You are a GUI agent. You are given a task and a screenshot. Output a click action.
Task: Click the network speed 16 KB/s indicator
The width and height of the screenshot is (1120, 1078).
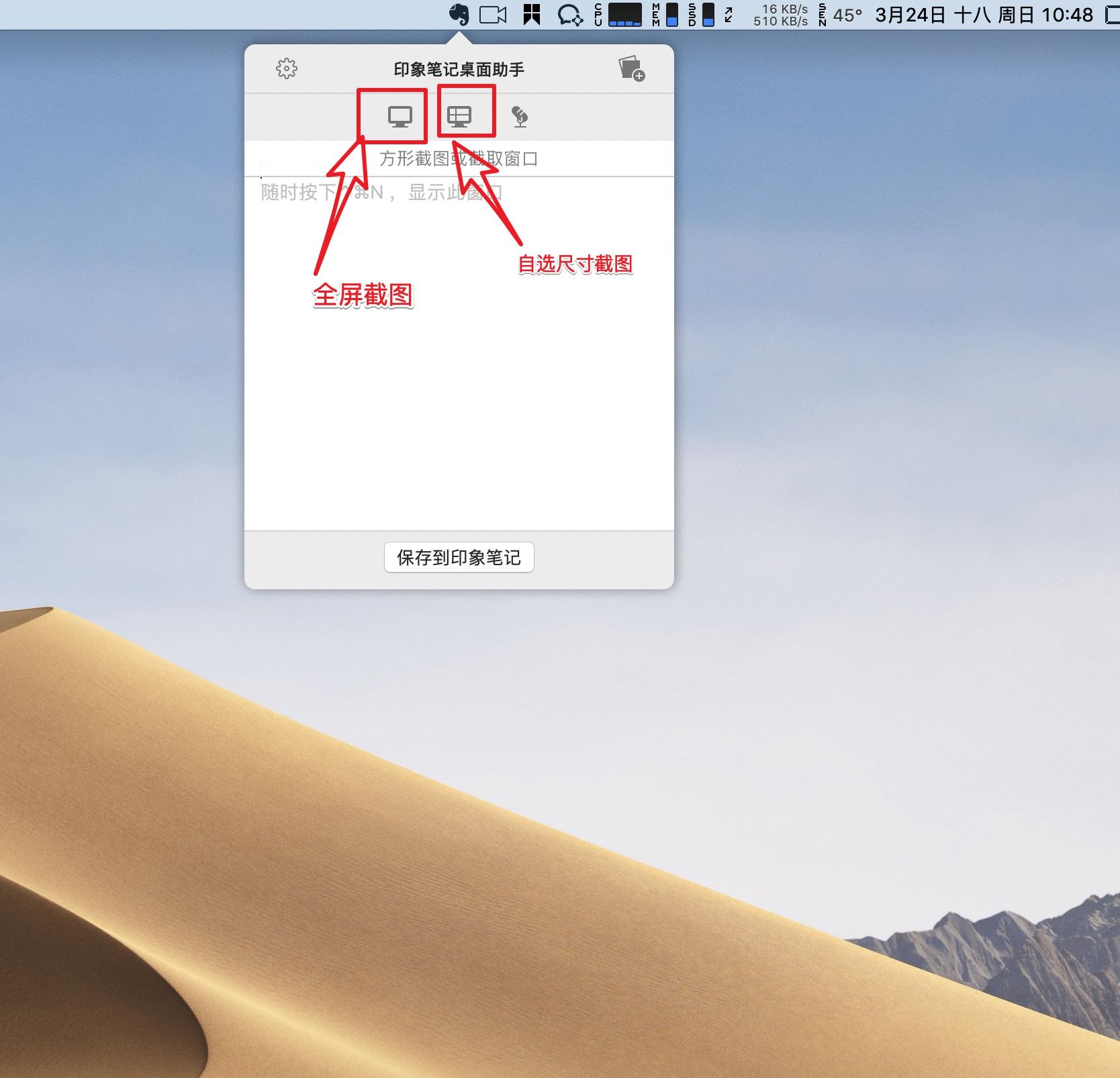(x=780, y=15)
